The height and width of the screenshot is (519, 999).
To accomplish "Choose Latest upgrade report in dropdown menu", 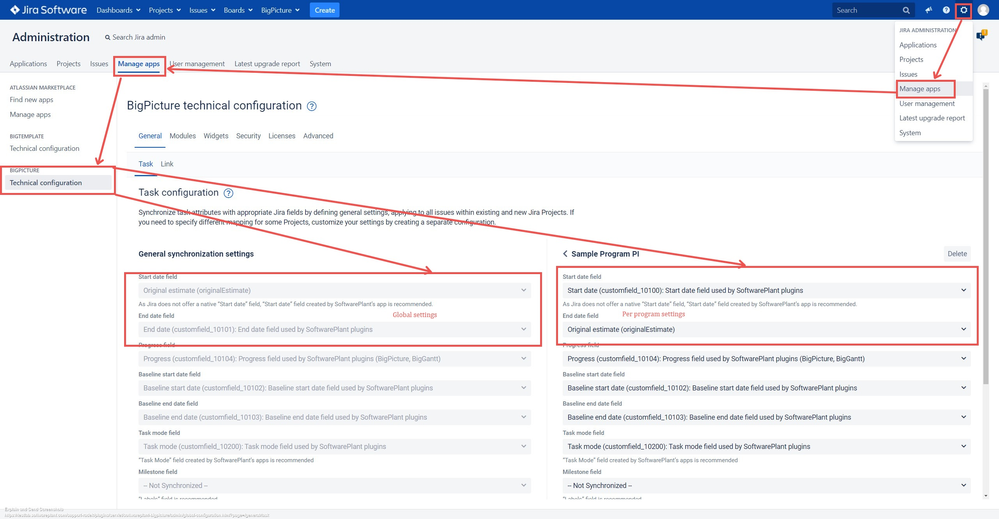I will pos(933,118).
